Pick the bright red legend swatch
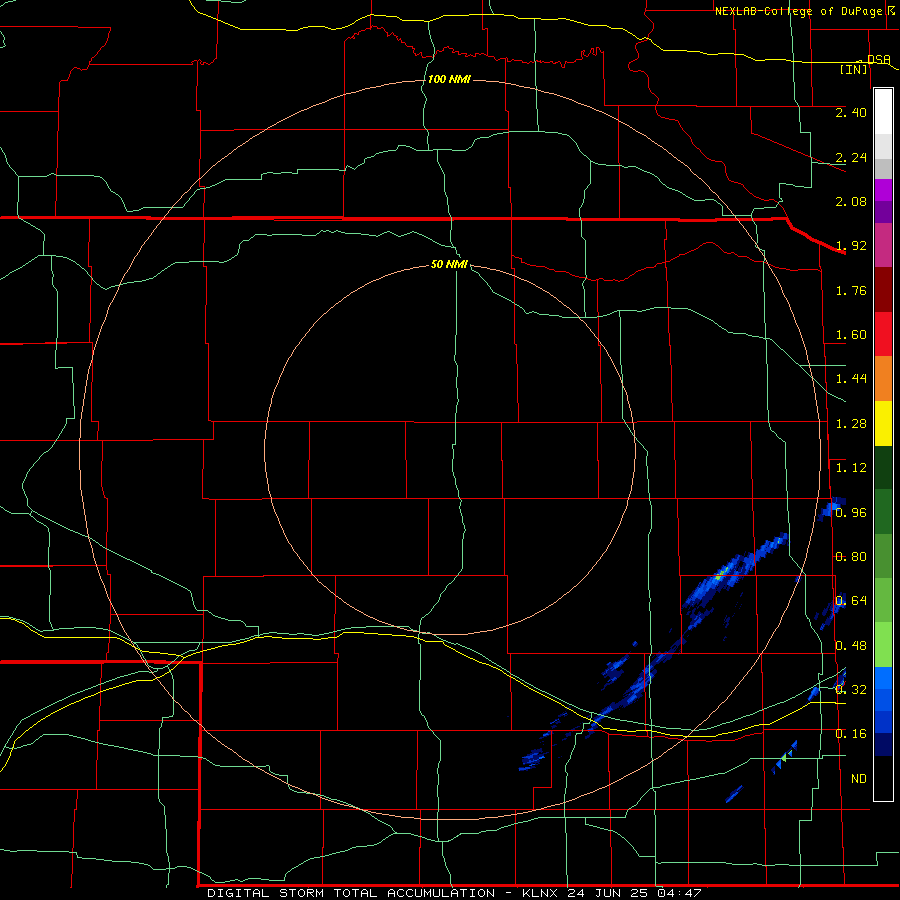The image size is (900, 900). [x=883, y=334]
